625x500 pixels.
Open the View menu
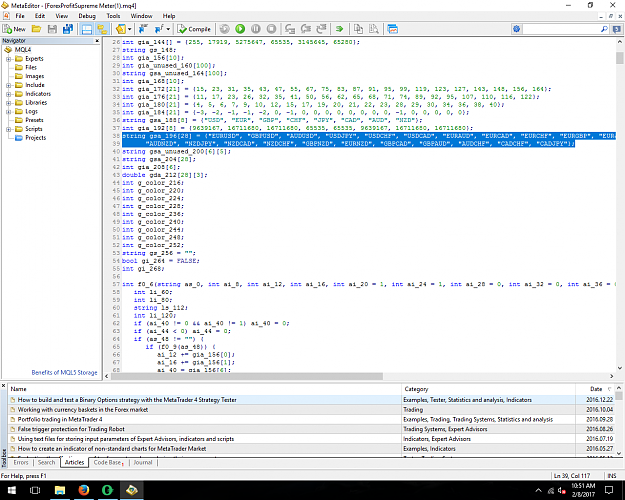pyautogui.click(x=61, y=16)
